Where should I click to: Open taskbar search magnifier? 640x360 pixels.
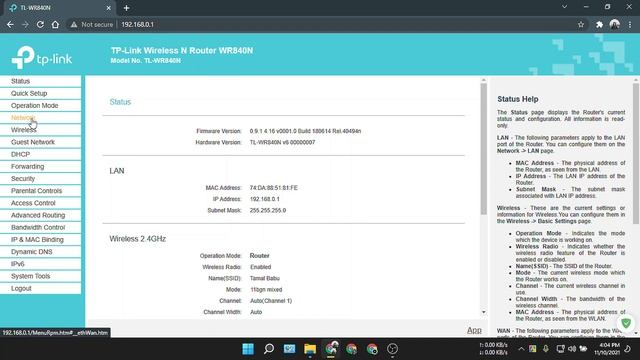[269, 349]
